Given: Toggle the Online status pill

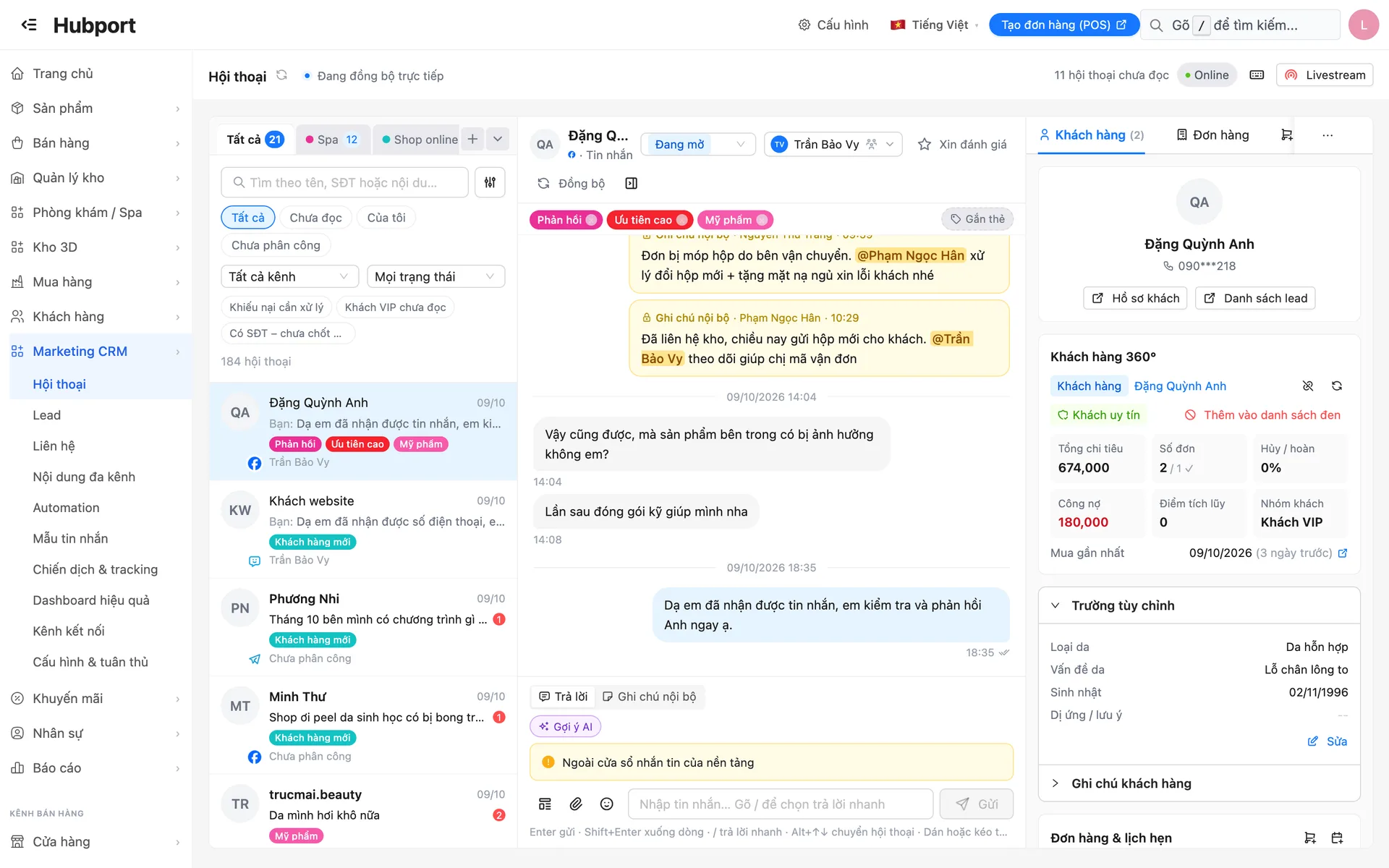Looking at the screenshot, I should [x=1207, y=75].
